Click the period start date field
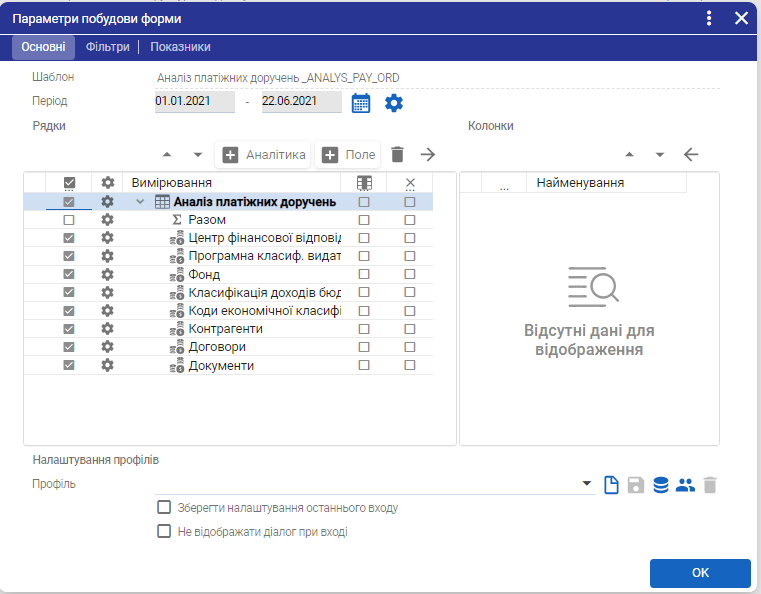 (194, 102)
